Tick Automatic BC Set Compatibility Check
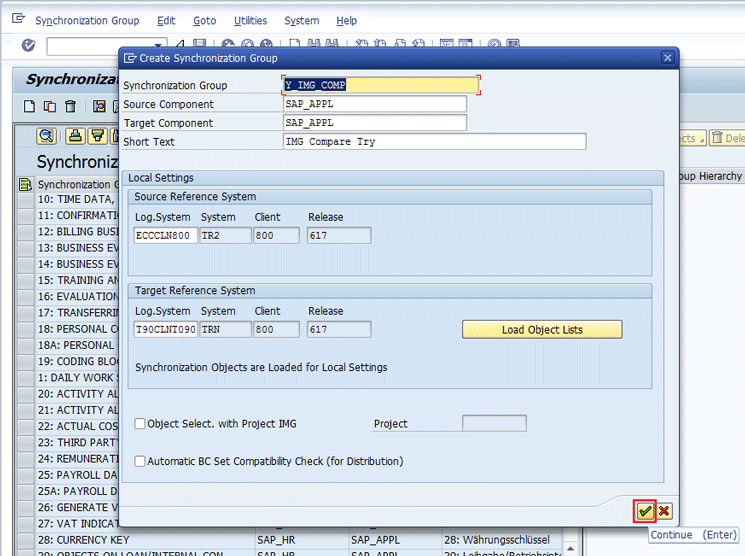 click(x=140, y=462)
